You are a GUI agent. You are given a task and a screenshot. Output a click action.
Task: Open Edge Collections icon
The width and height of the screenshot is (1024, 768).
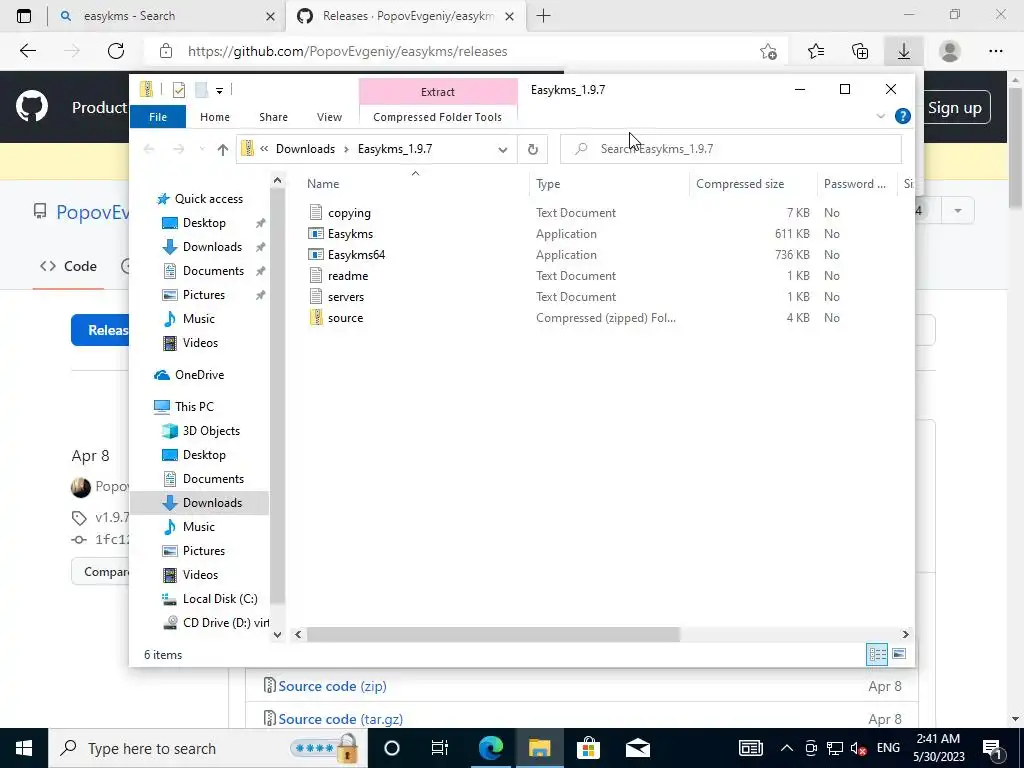pyautogui.click(x=860, y=51)
